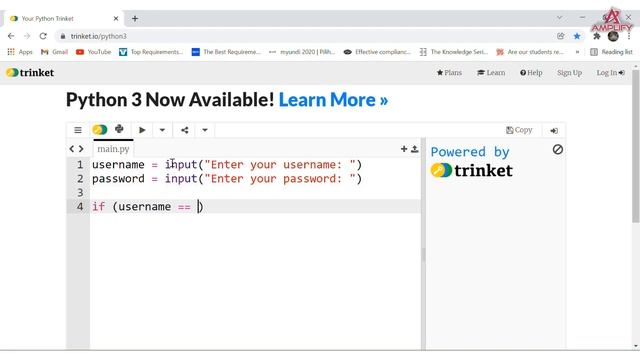The height and width of the screenshot is (360, 640).
Task: Click the share icon in the toolbar
Action: tap(184, 130)
